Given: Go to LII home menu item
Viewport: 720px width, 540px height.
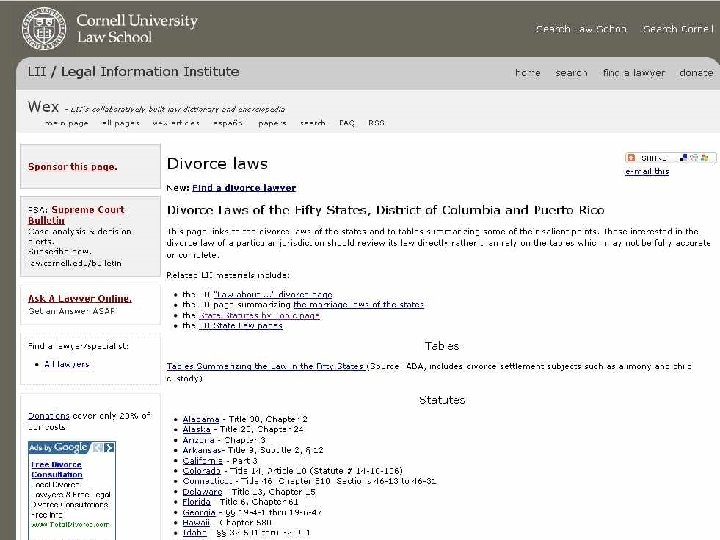Looking at the screenshot, I should (527, 73).
